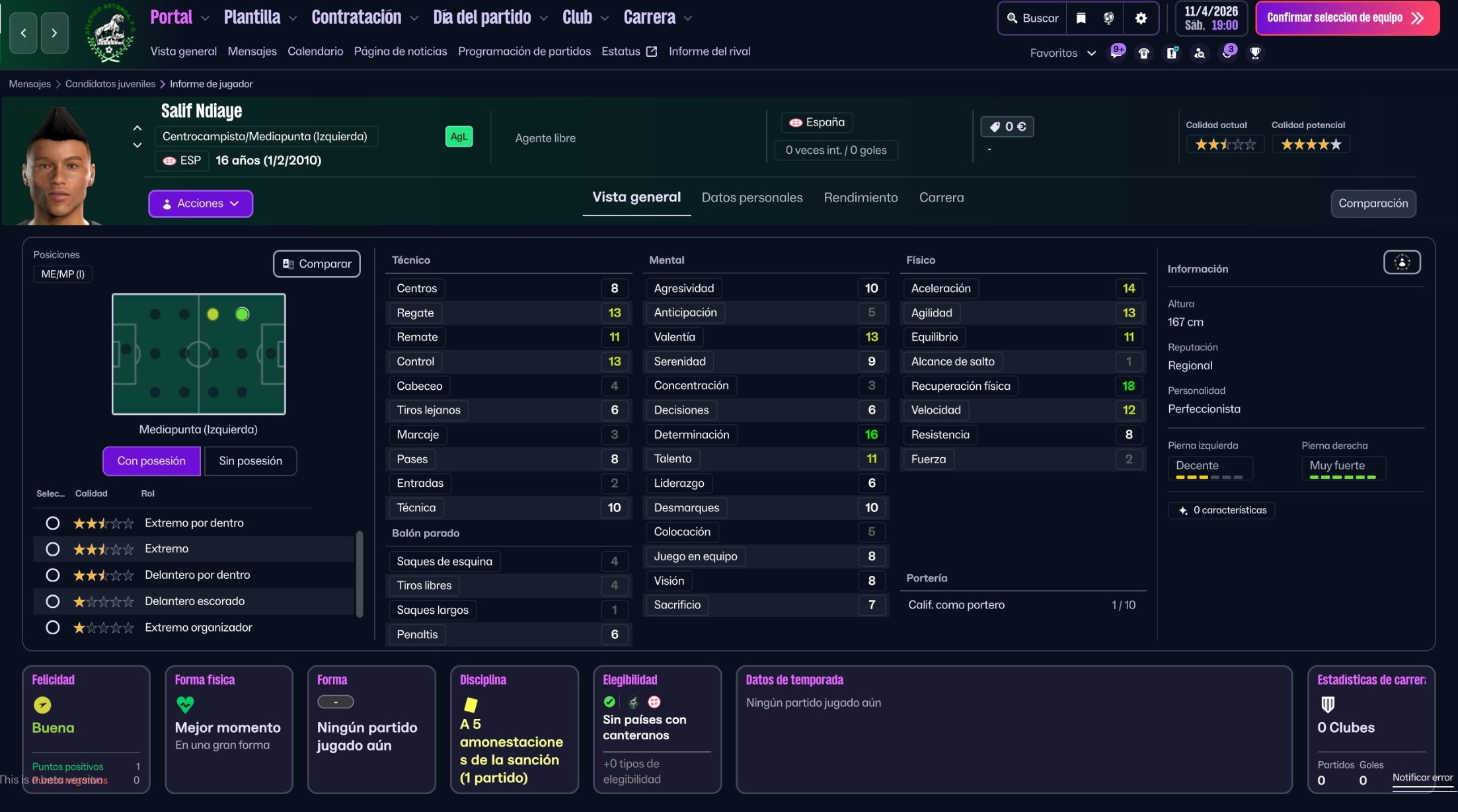Switch to the Datos personales tab
The width and height of the screenshot is (1458, 812).
pos(751,198)
